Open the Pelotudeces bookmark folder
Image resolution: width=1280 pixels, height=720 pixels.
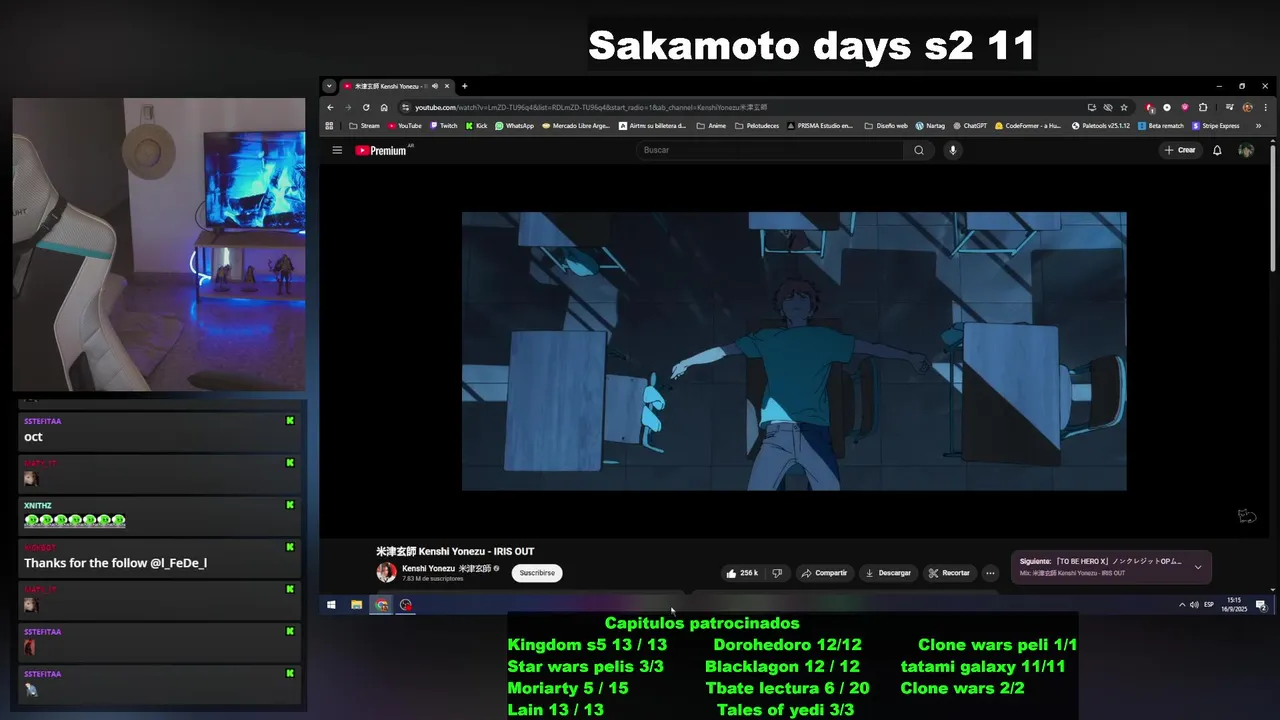[x=759, y=126]
